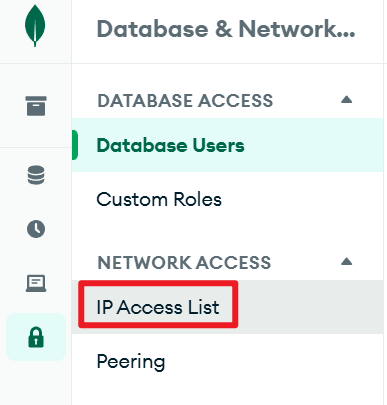Click the light green tile behind the padlock
Viewport: 387px width, 405px height.
click(x=36, y=337)
